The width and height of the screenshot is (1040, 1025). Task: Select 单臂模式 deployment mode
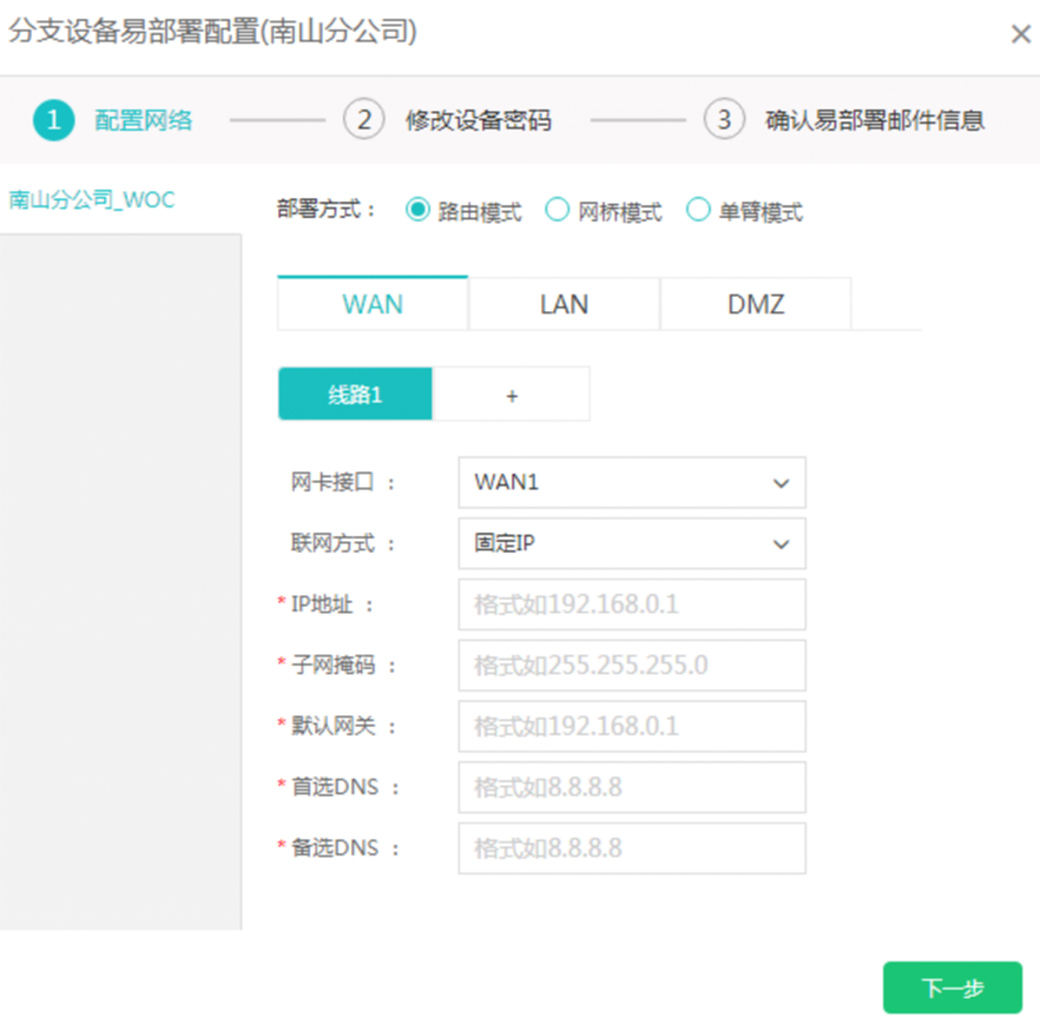tap(698, 211)
